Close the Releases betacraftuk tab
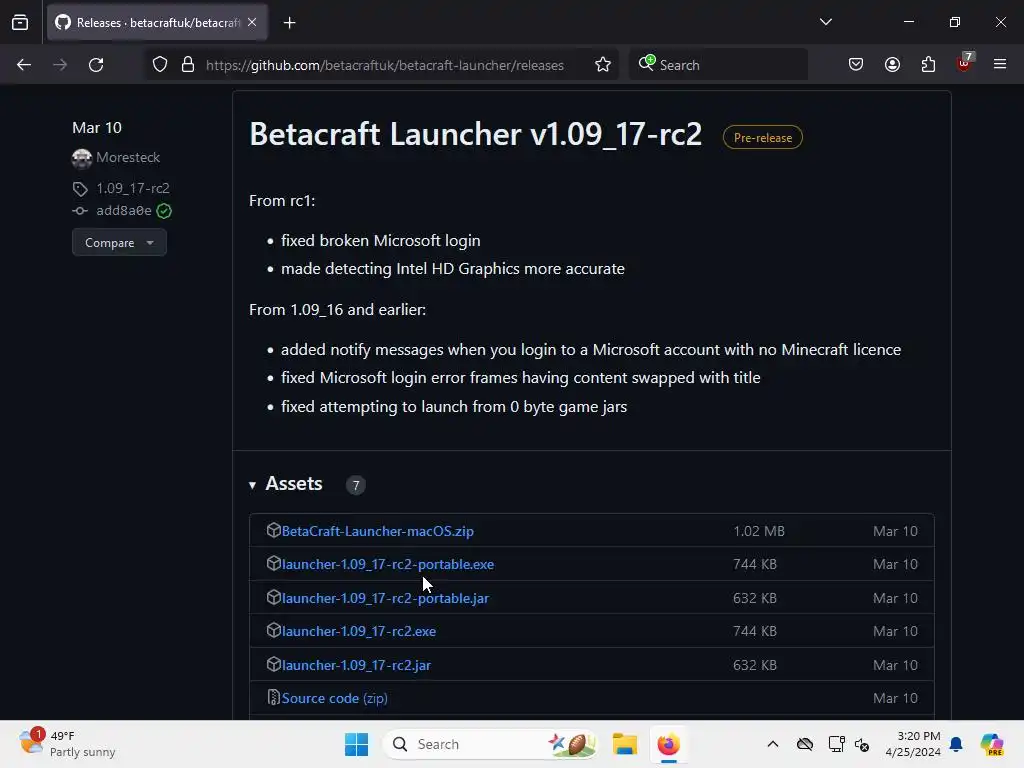Screen dimensions: 1024x768 pyautogui.click(x=252, y=22)
